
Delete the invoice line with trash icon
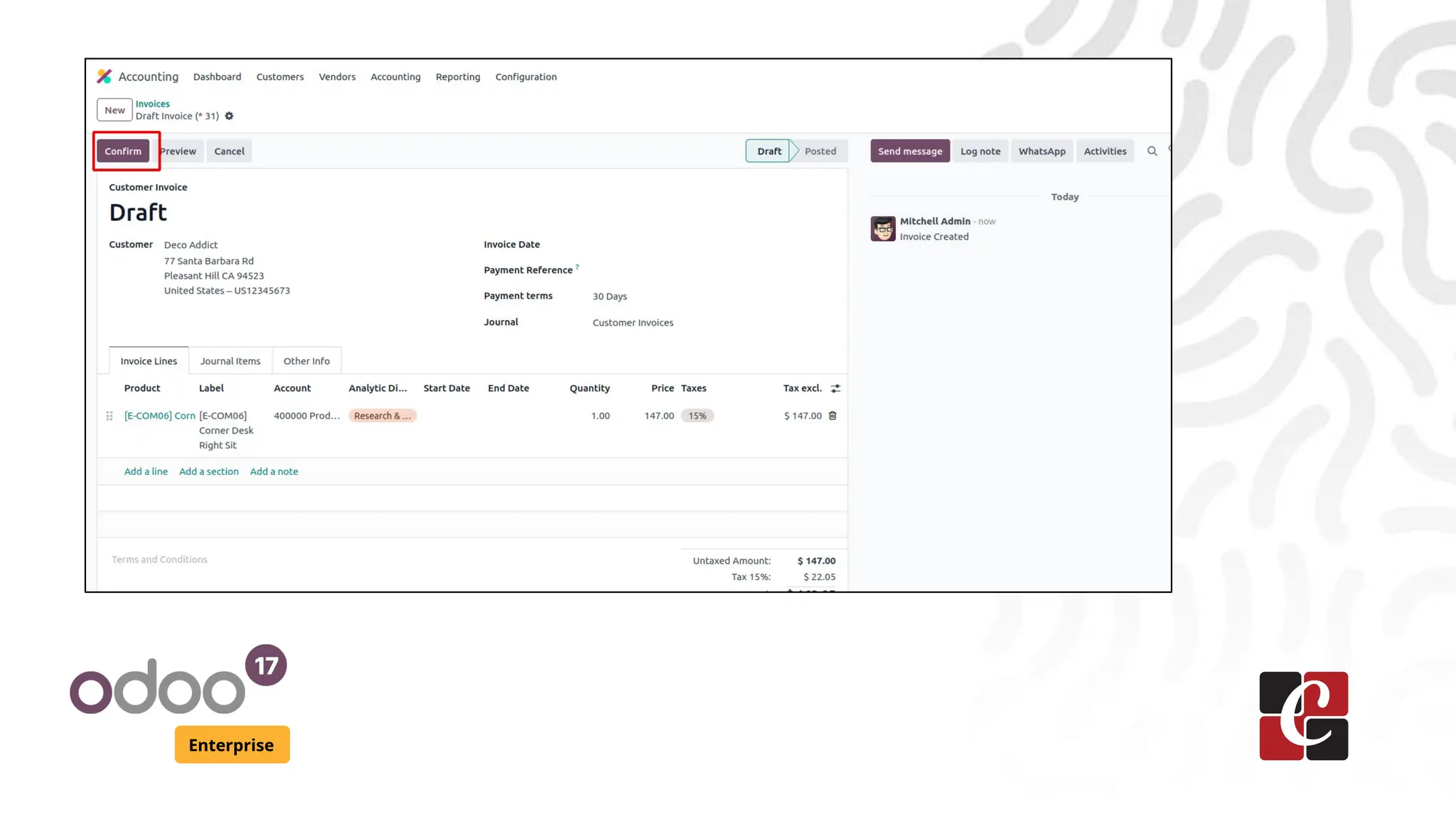pyautogui.click(x=833, y=416)
